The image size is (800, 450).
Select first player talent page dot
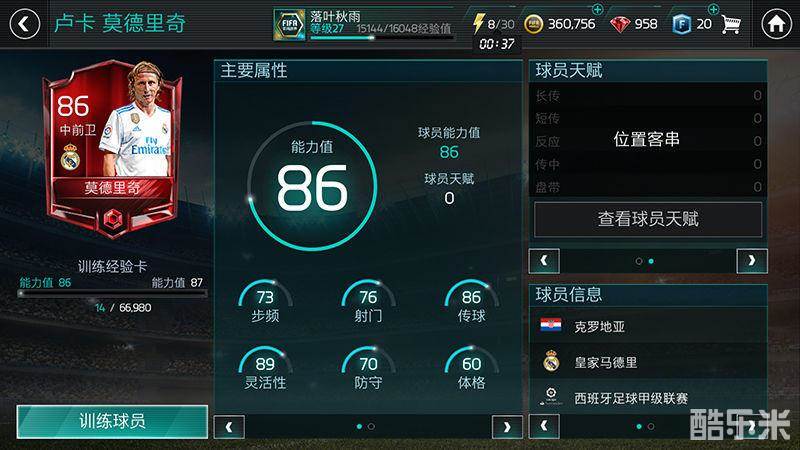pyautogui.click(x=639, y=261)
